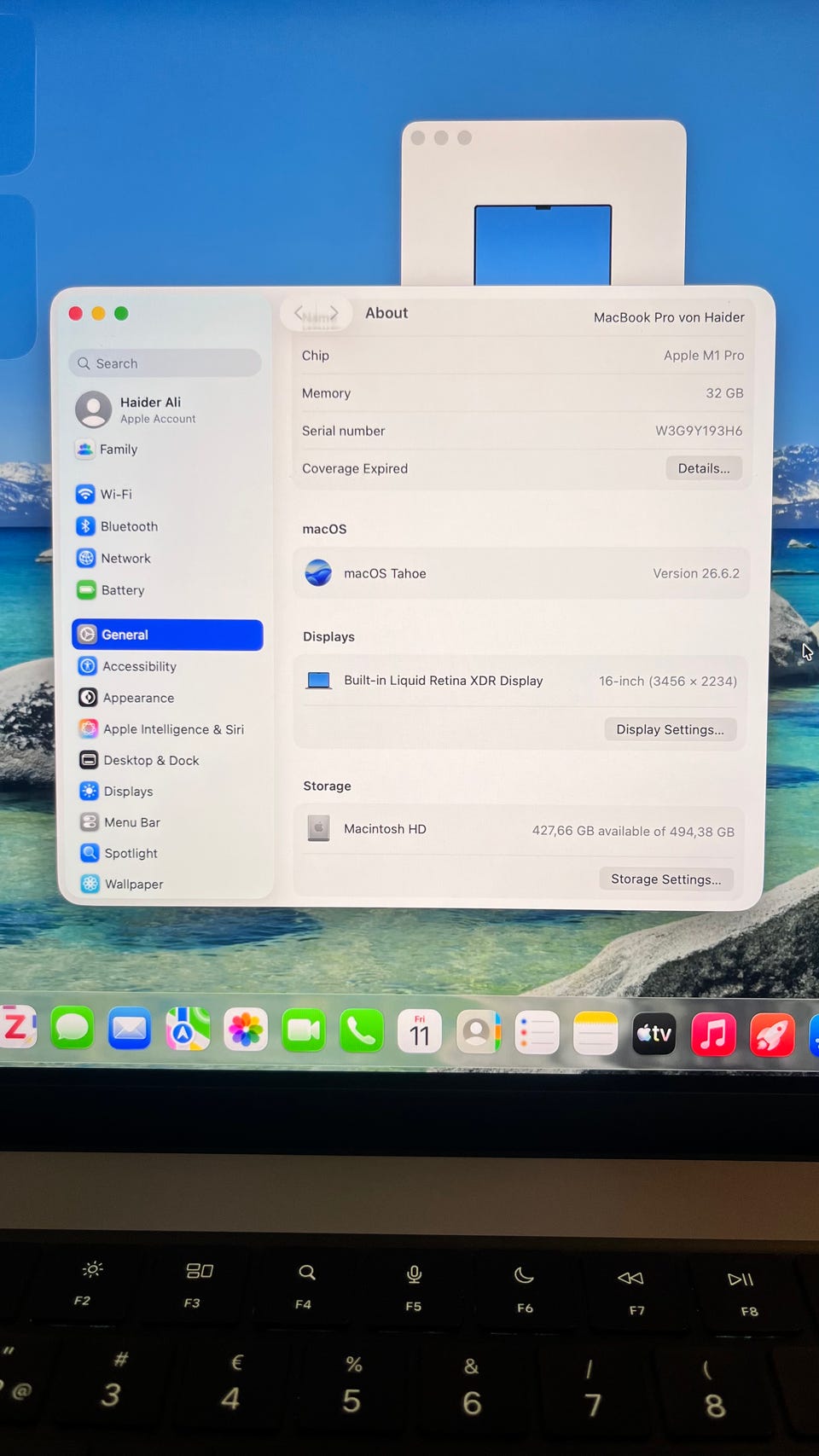Focus the Search field in the sidebar

[165, 363]
